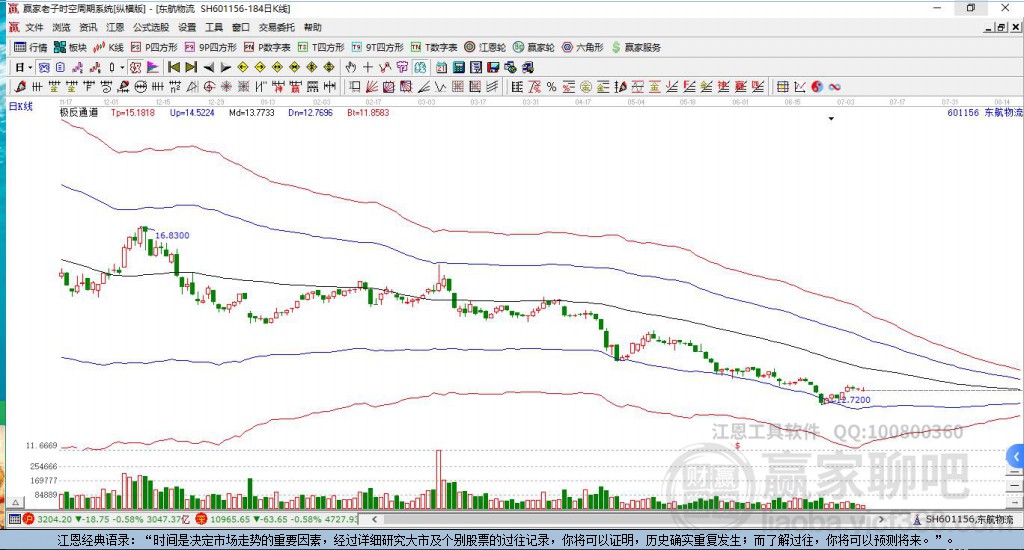Toggle the boxed red 双 icon
Viewport: 1024px width, 550px height.
click(135, 67)
